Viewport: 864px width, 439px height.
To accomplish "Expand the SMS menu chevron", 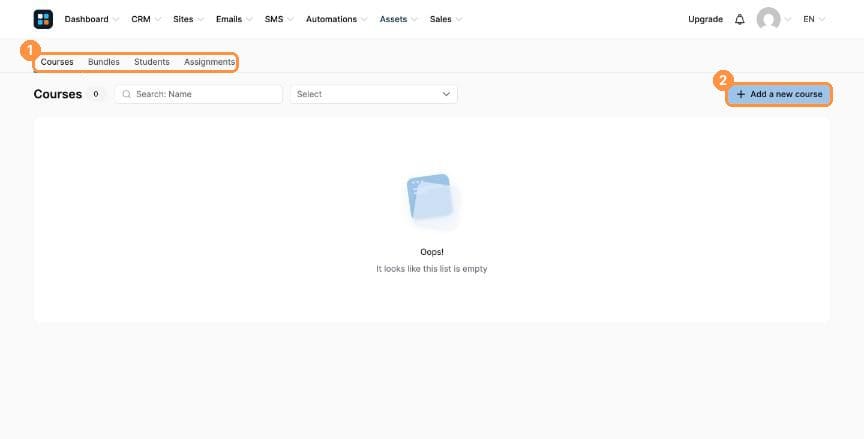I will tap(290, 19).
